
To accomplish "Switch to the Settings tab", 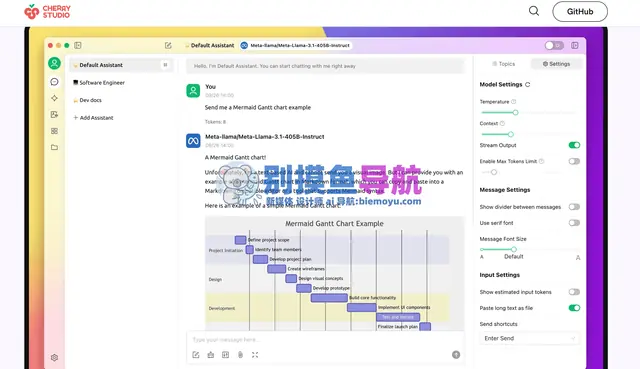I will [x=556, y=64].
